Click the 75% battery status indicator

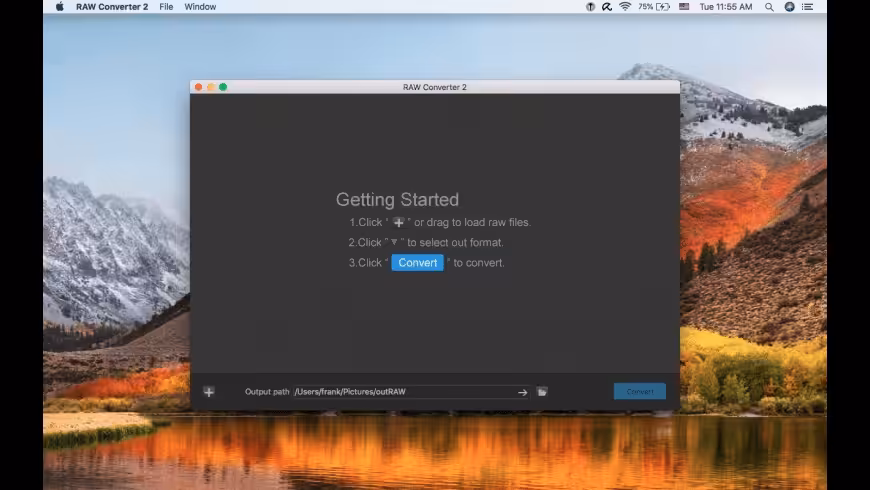click(x=654, y=7)
